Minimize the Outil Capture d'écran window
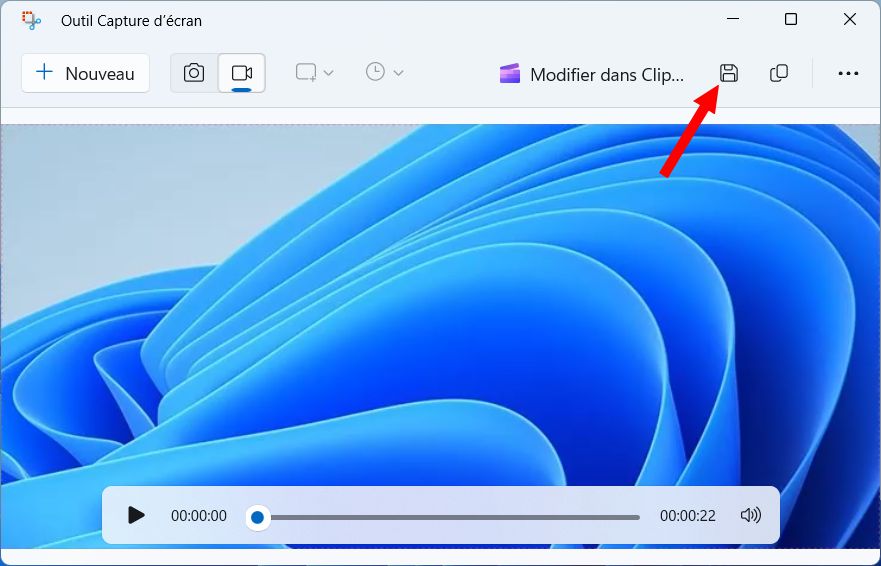 click(733, 19)
